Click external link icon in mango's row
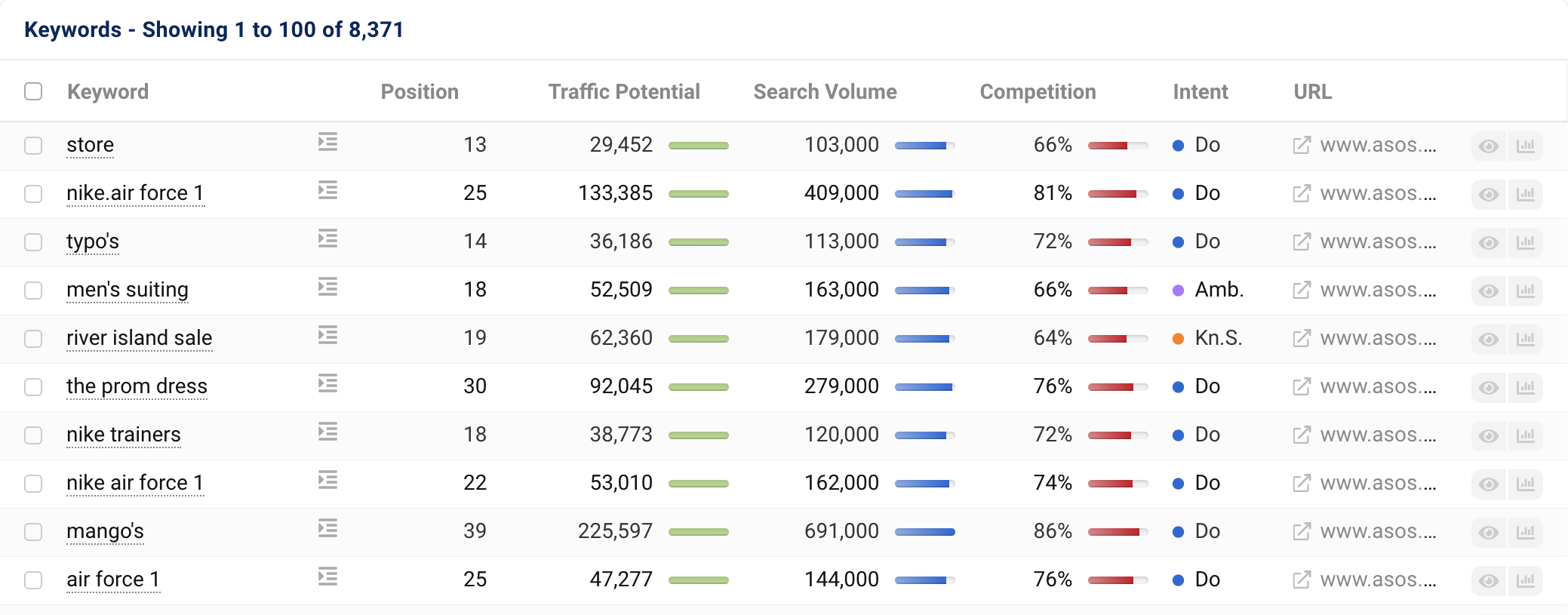This screenshot has height=615, width=1568. coord(1302,531)
